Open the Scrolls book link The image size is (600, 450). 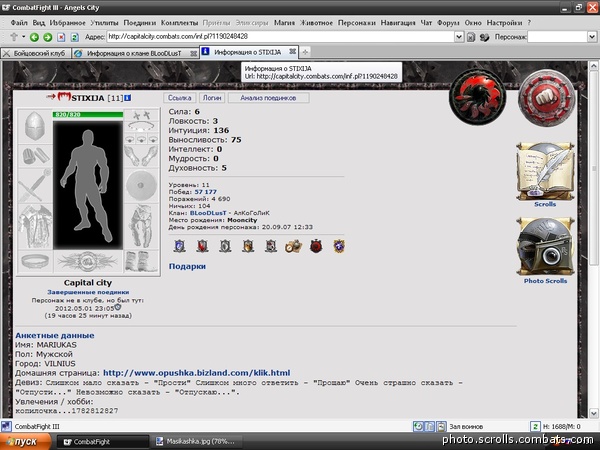pyautogui.click(x=545, y=174)
